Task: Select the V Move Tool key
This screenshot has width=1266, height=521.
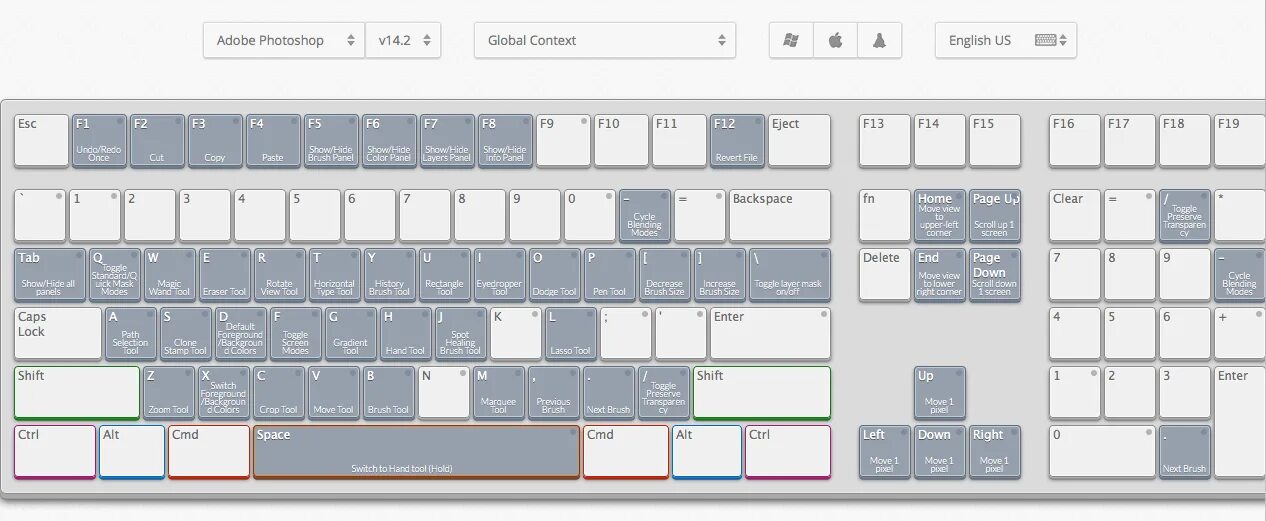Action: 334,393
